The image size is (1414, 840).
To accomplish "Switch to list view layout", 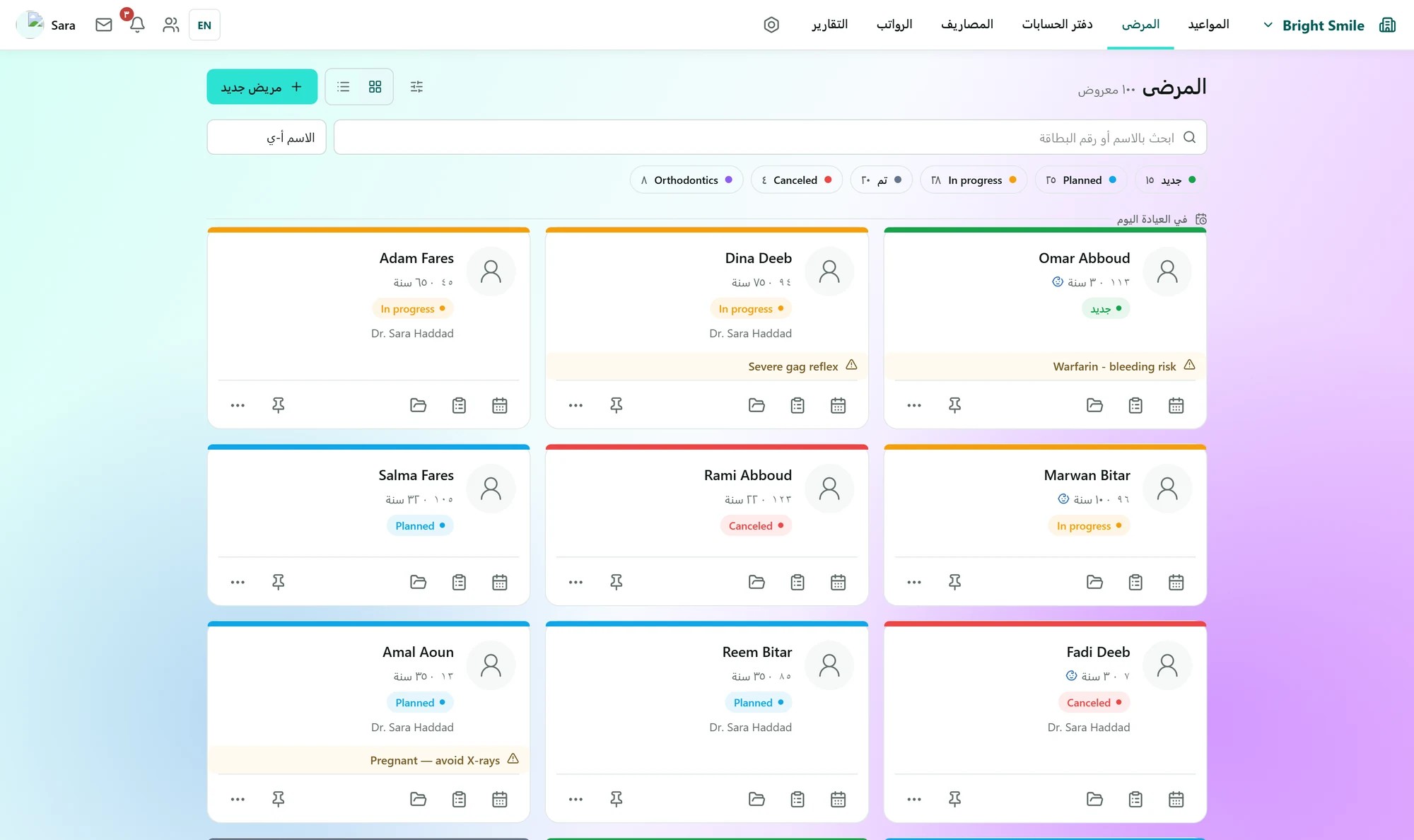I will [x=344, y=86].
